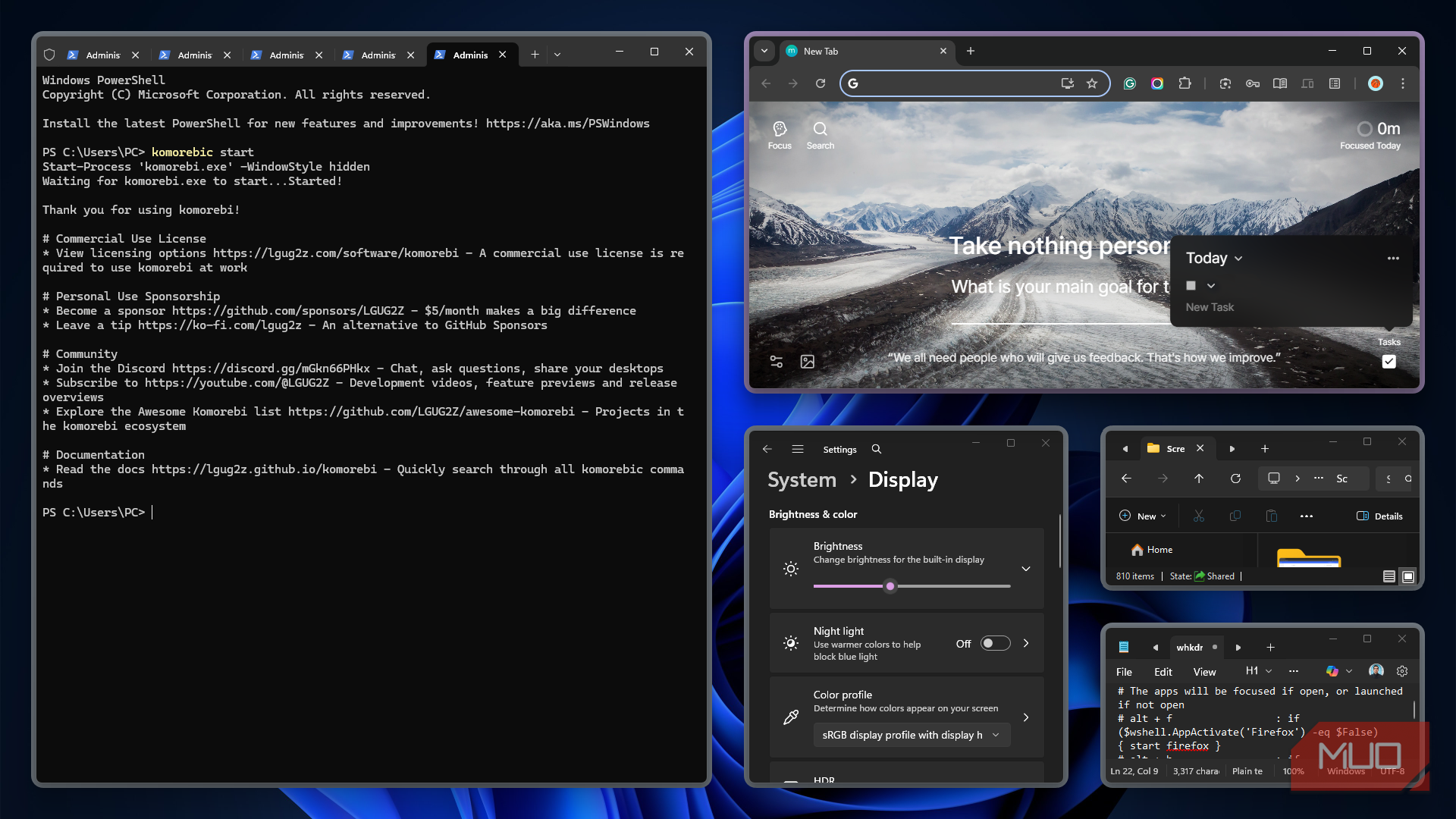Go back in the Settings window
Viewport: 1456px width, 819px height.
tap(767, 449)
